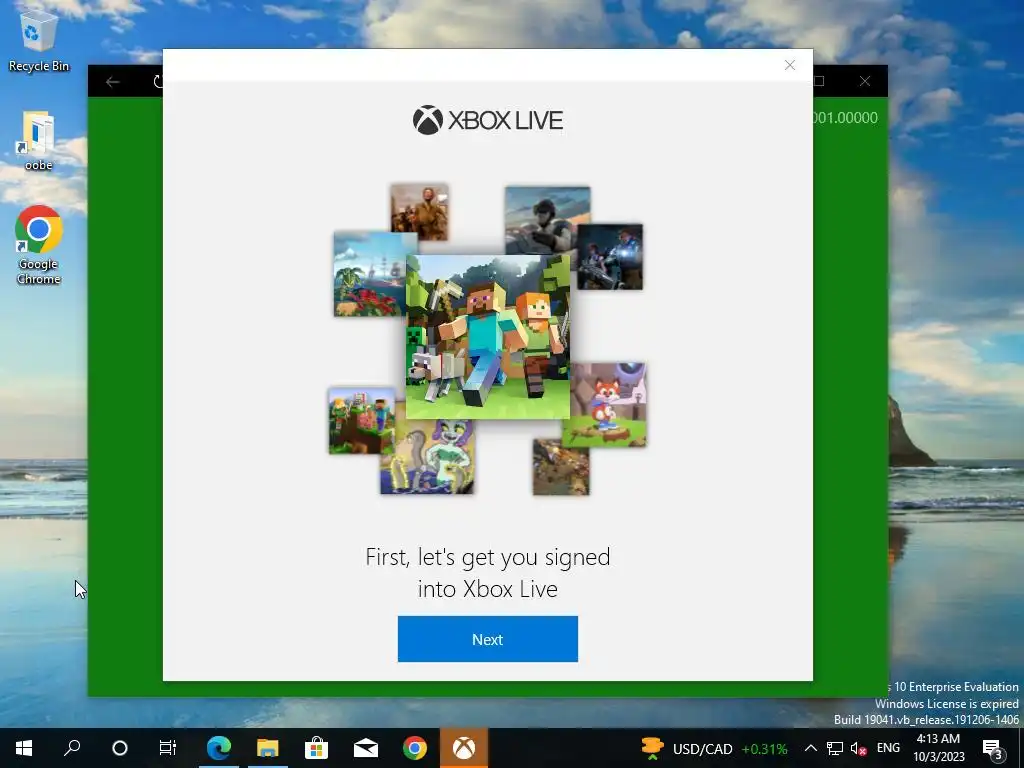This screenshot has height=768, width=1024.
Task: Open the Mail app from the taskbar
Action: (x=366, y=748)
